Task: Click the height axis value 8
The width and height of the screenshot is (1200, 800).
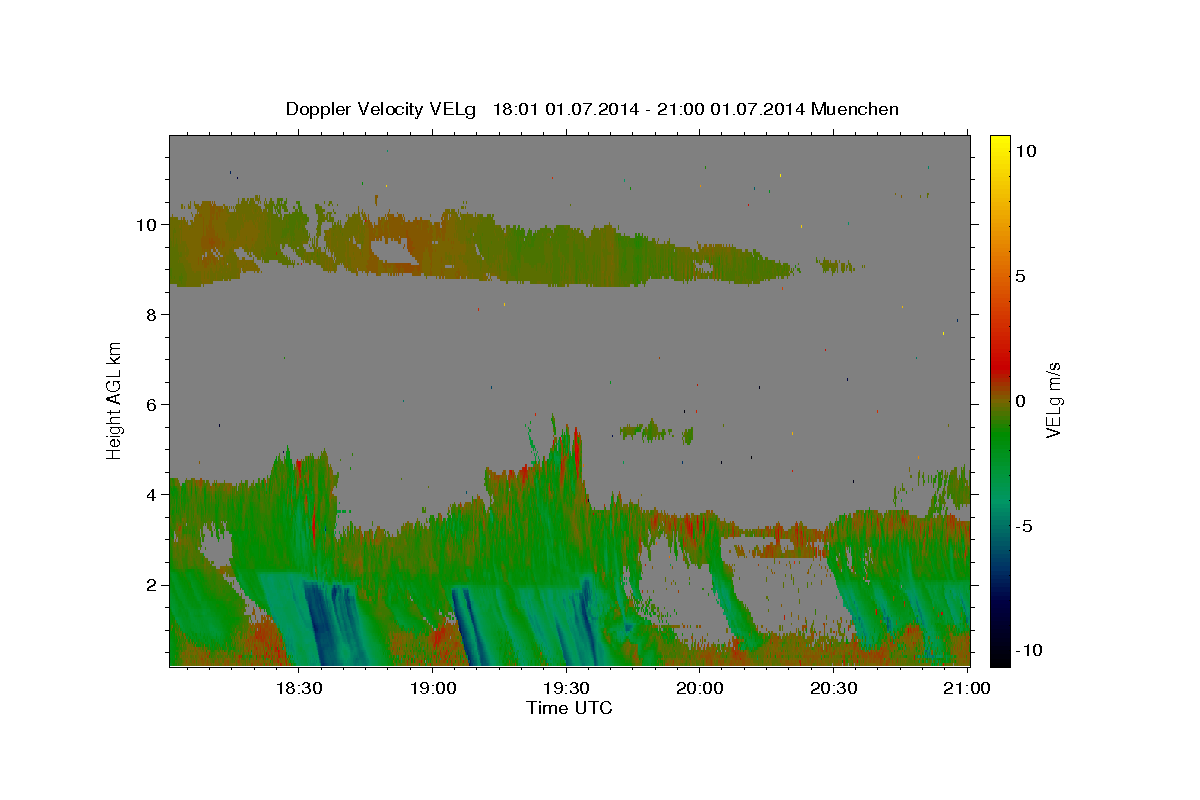Action: point(150,314)
